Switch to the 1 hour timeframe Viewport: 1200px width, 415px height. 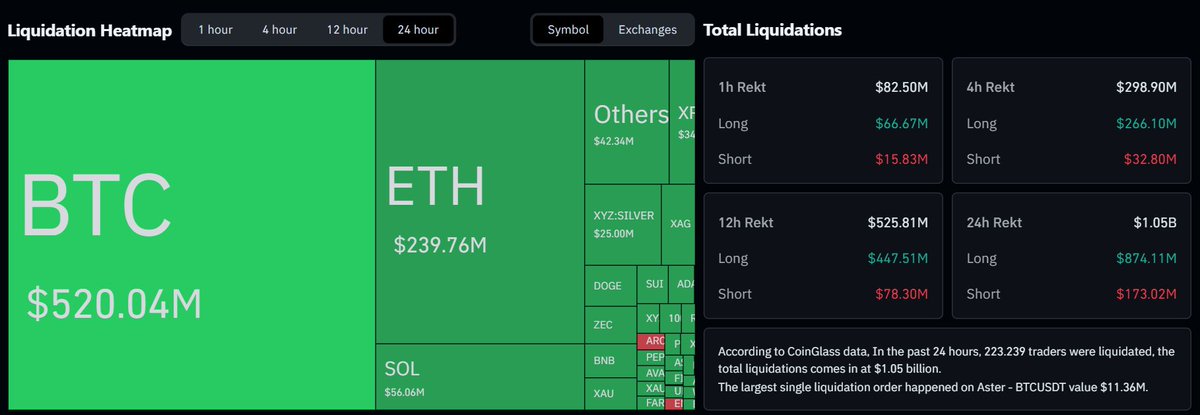(215, 30)
